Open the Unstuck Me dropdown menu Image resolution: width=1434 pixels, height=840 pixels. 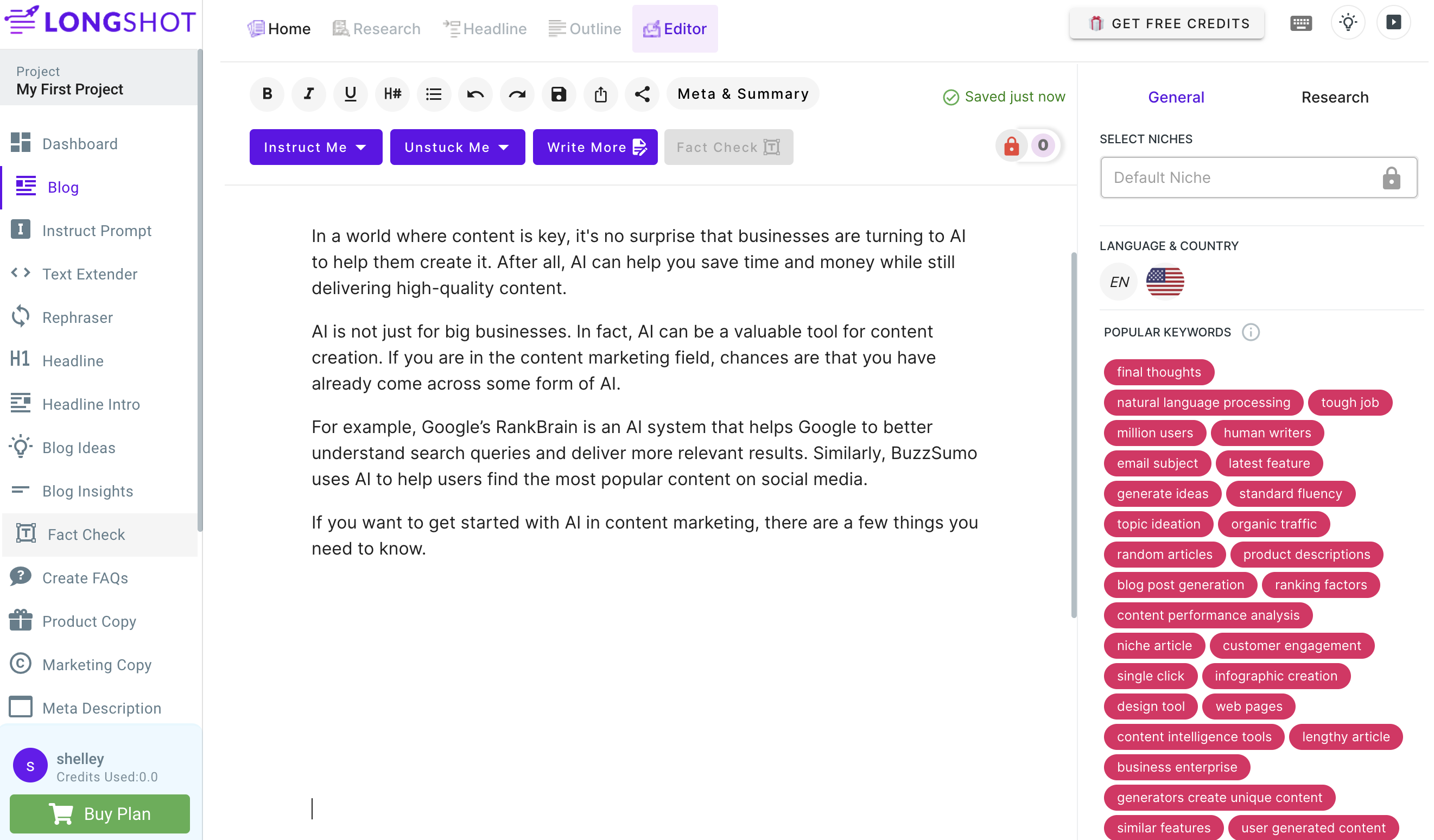click(457, 147)
